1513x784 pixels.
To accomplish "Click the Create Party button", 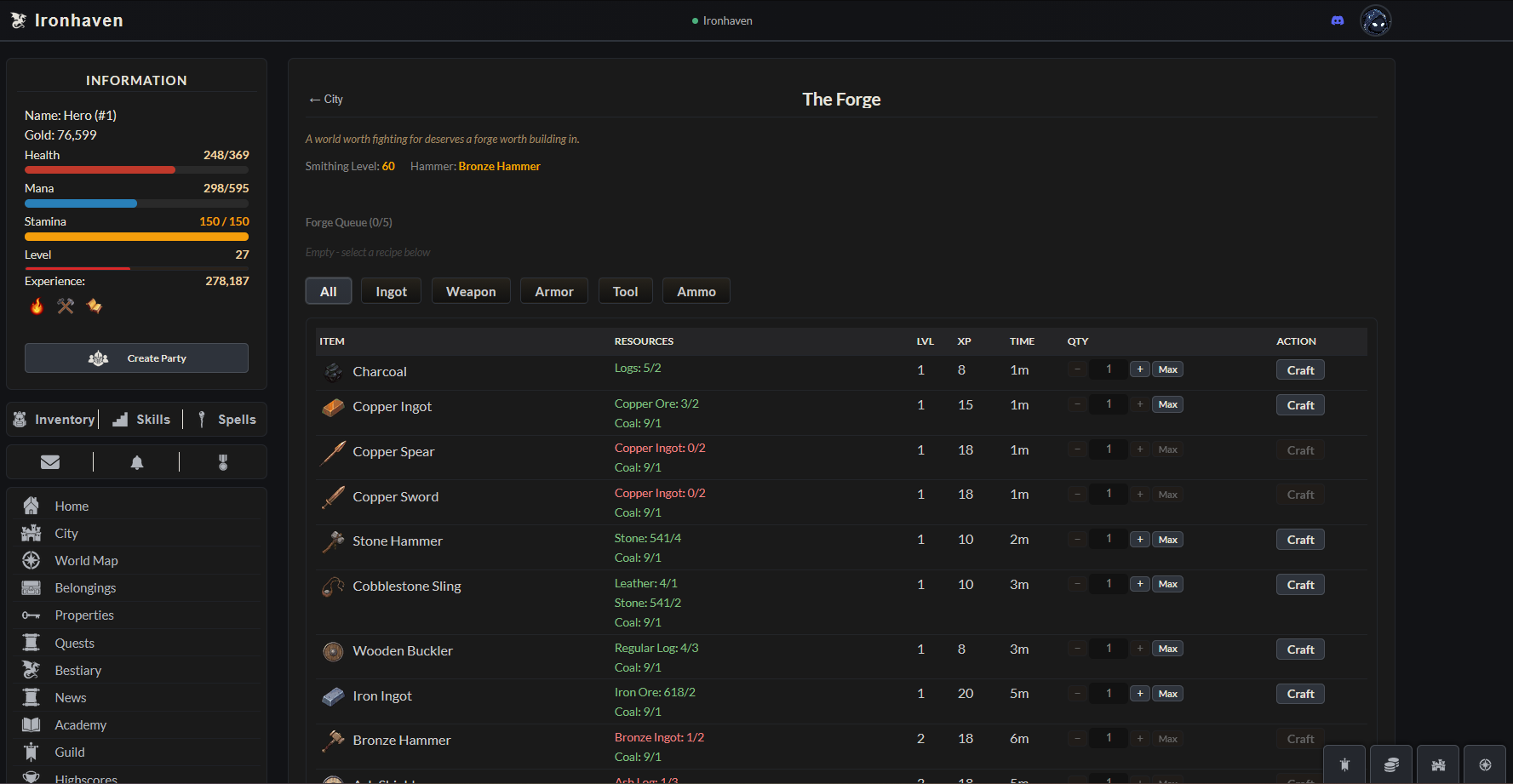I will tap(136, 358).
